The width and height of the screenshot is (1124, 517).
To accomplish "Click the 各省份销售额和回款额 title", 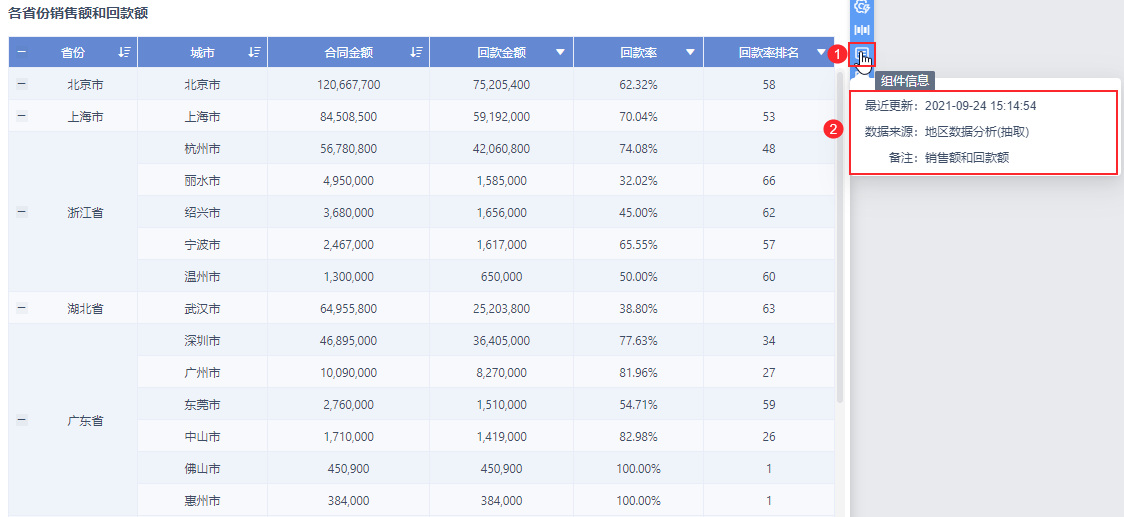I will click(x=78, y=14).
